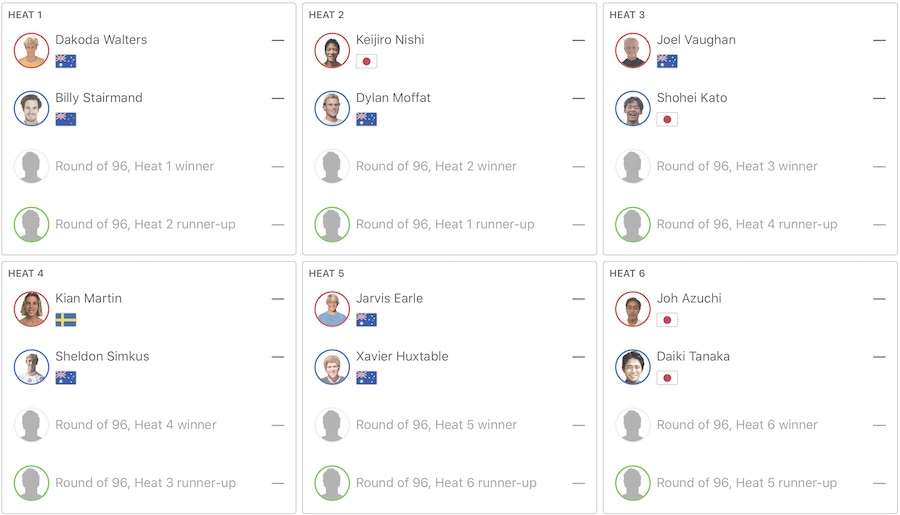This screenshot has width=900, height=515.
Task: Click the Australian flag under Billy Stairmand
Action: click(x=66, y=119)
